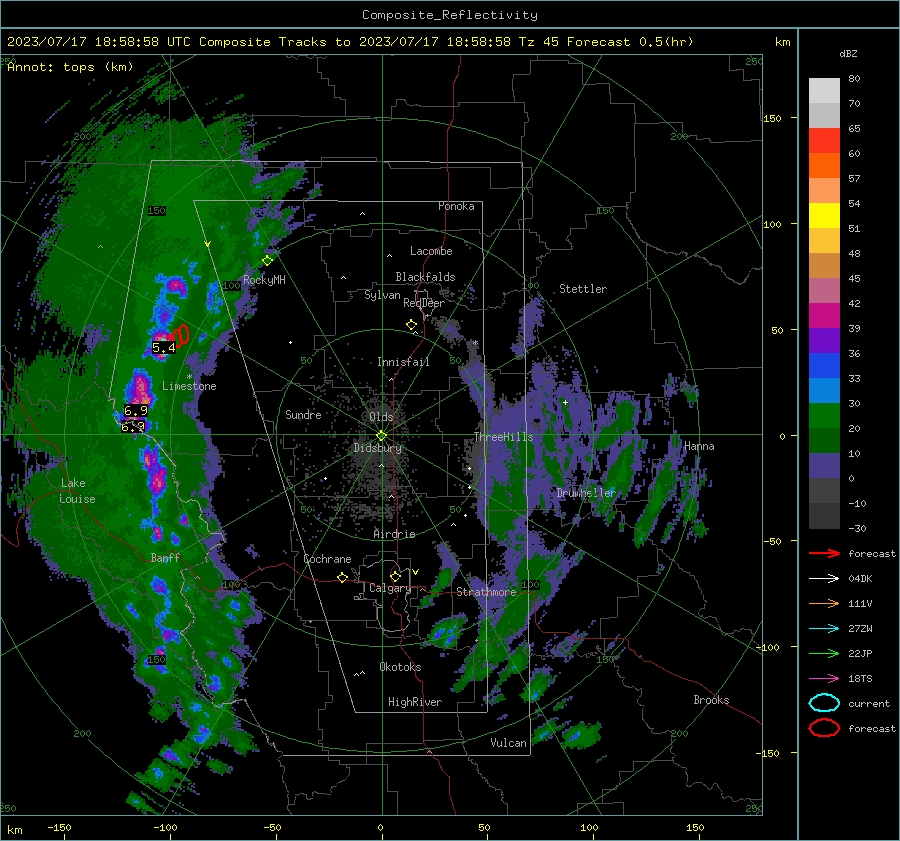Click the green 22JP arrow in the legend
This screenshot has width=900, height=841.
pyautogui.click(x=824, y=653)
